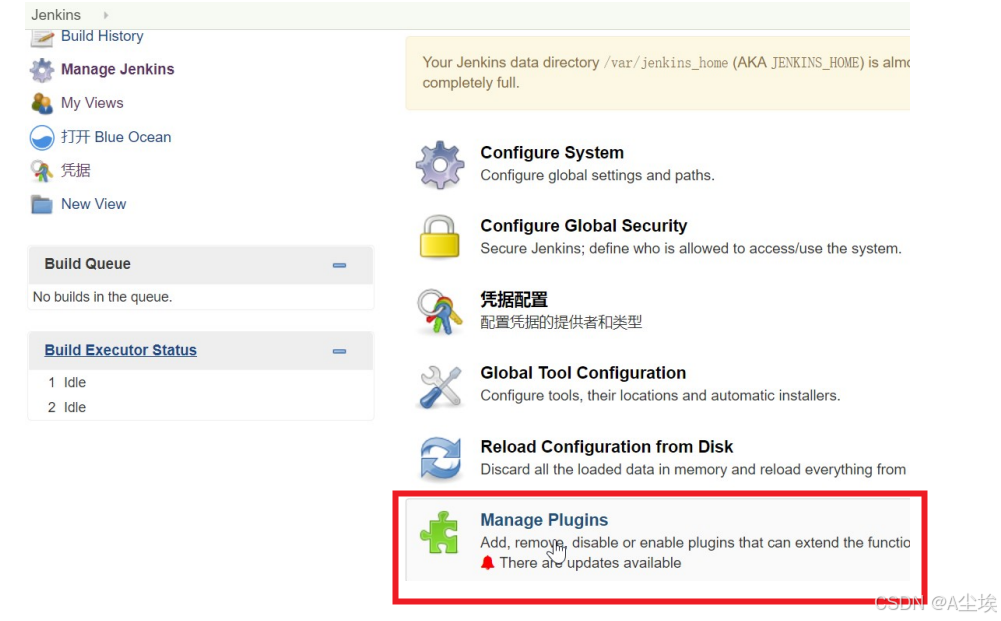Click the Reload Configuration arrows icon

440,459
